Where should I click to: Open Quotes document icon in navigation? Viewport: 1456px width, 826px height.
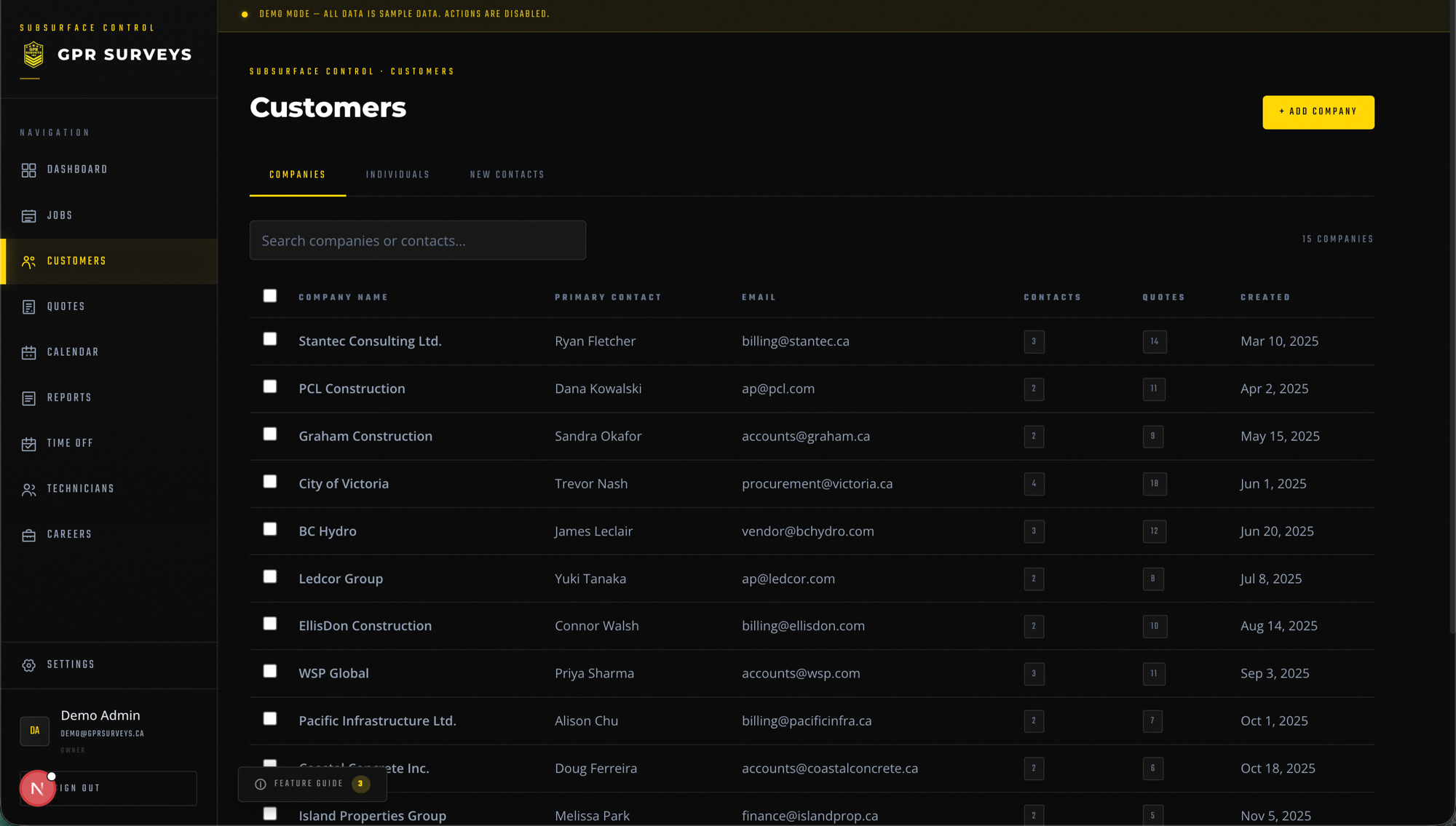click(x=28, y=307)
